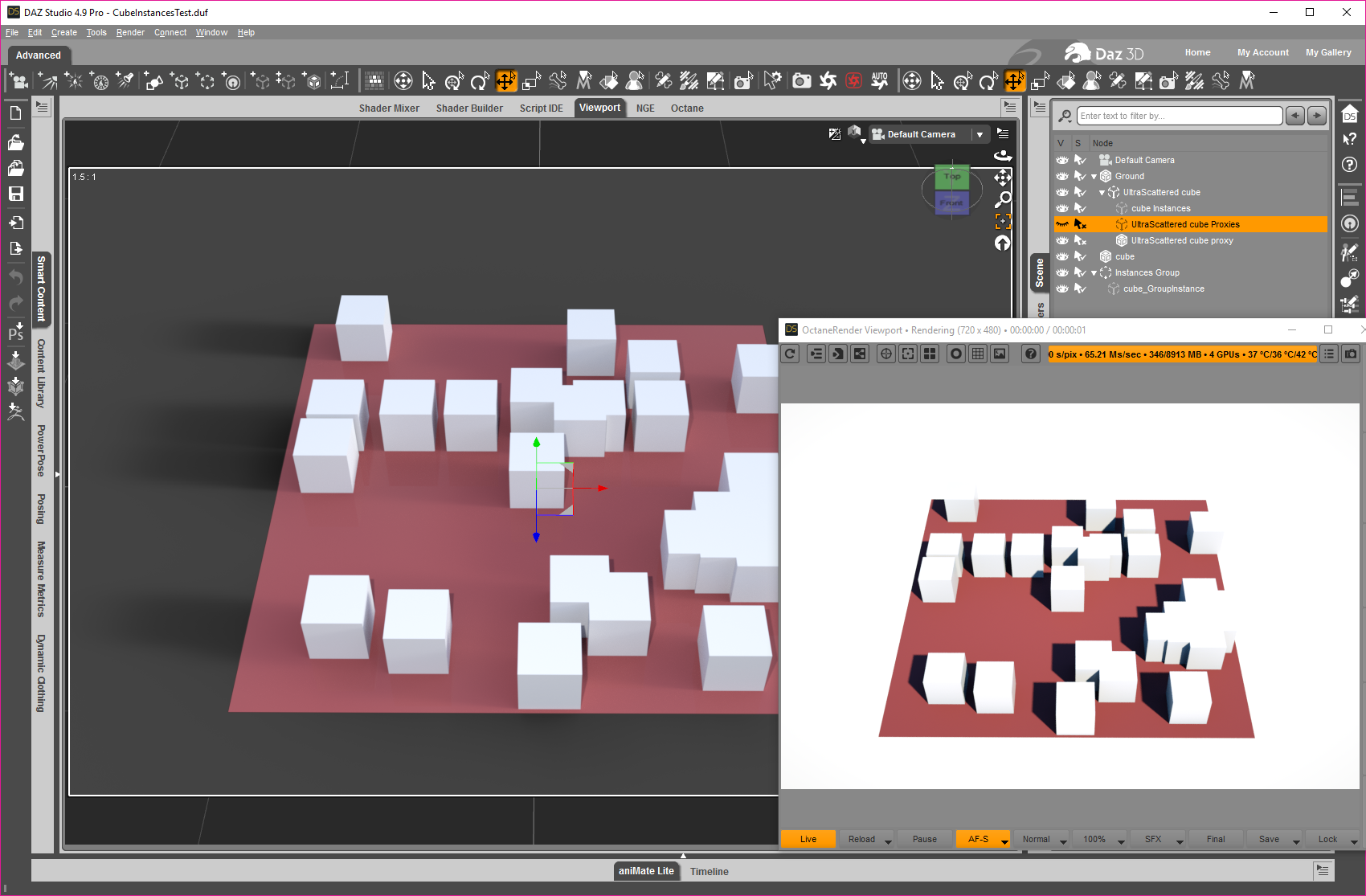The image size is (1366, 896).
Task: Click snapshot camera icon in OctaneRender Viewport
Action: [x=1352, y=354]
